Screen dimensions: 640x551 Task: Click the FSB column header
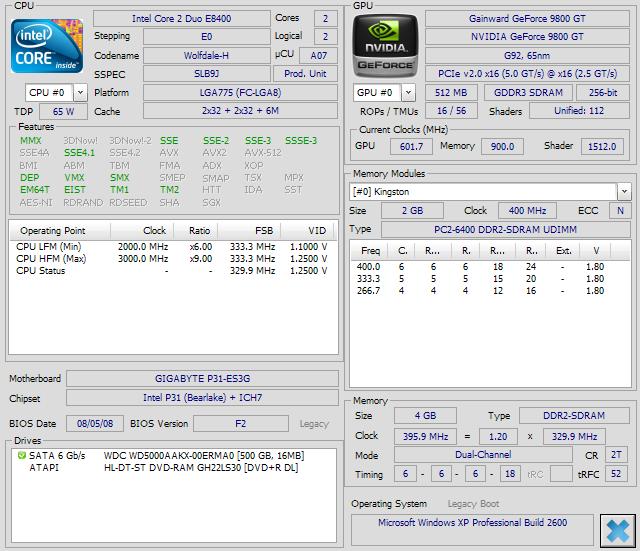(x=249, y=231)
